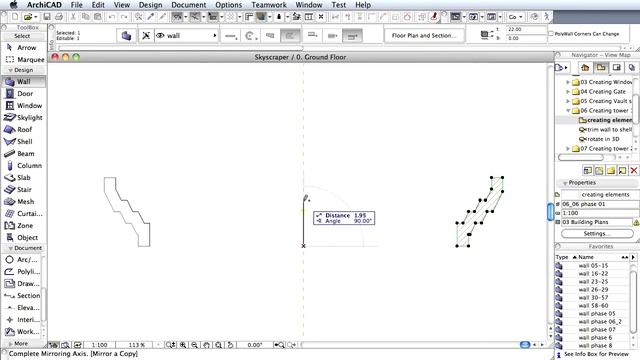This screenshot has width=640, height=360.
Task: Click the 1:100 scale button at bottom
Action: [100, 345]
